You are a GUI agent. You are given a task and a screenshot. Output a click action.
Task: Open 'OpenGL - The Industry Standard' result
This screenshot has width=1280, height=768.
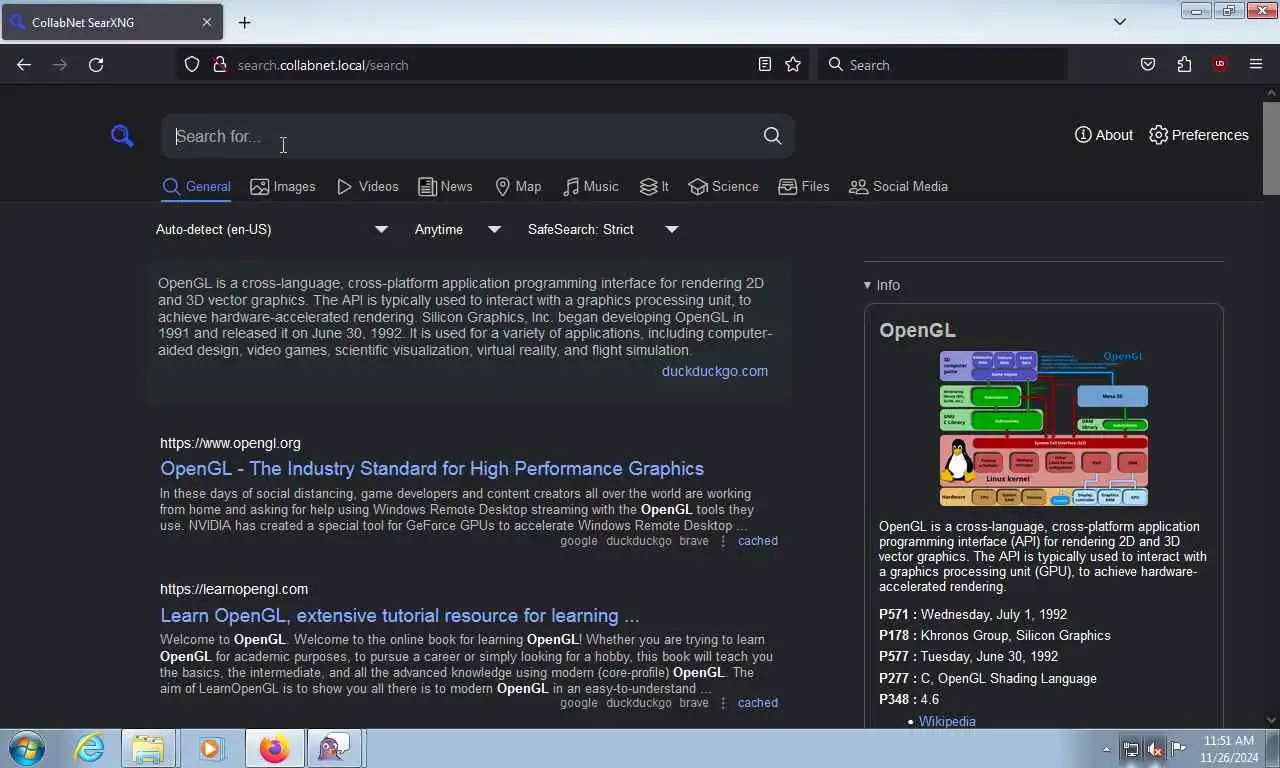(x=432, y=468)
